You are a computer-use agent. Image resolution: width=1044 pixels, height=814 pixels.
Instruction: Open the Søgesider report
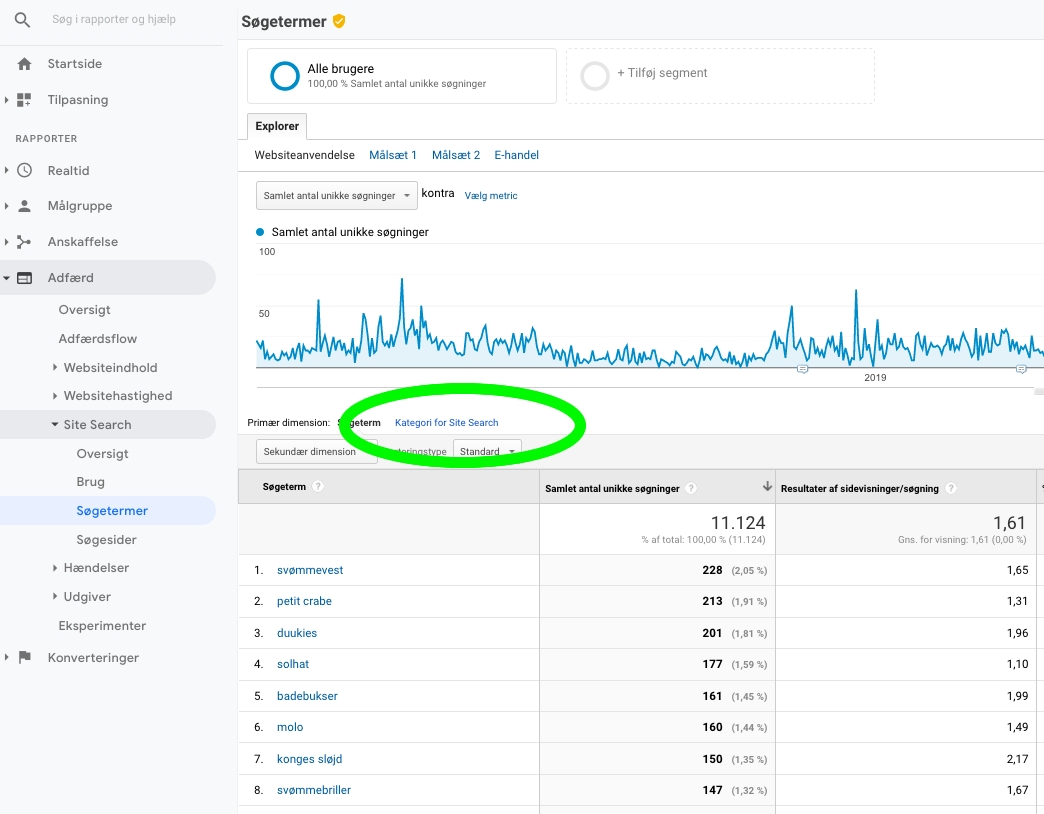coord(107,540)
